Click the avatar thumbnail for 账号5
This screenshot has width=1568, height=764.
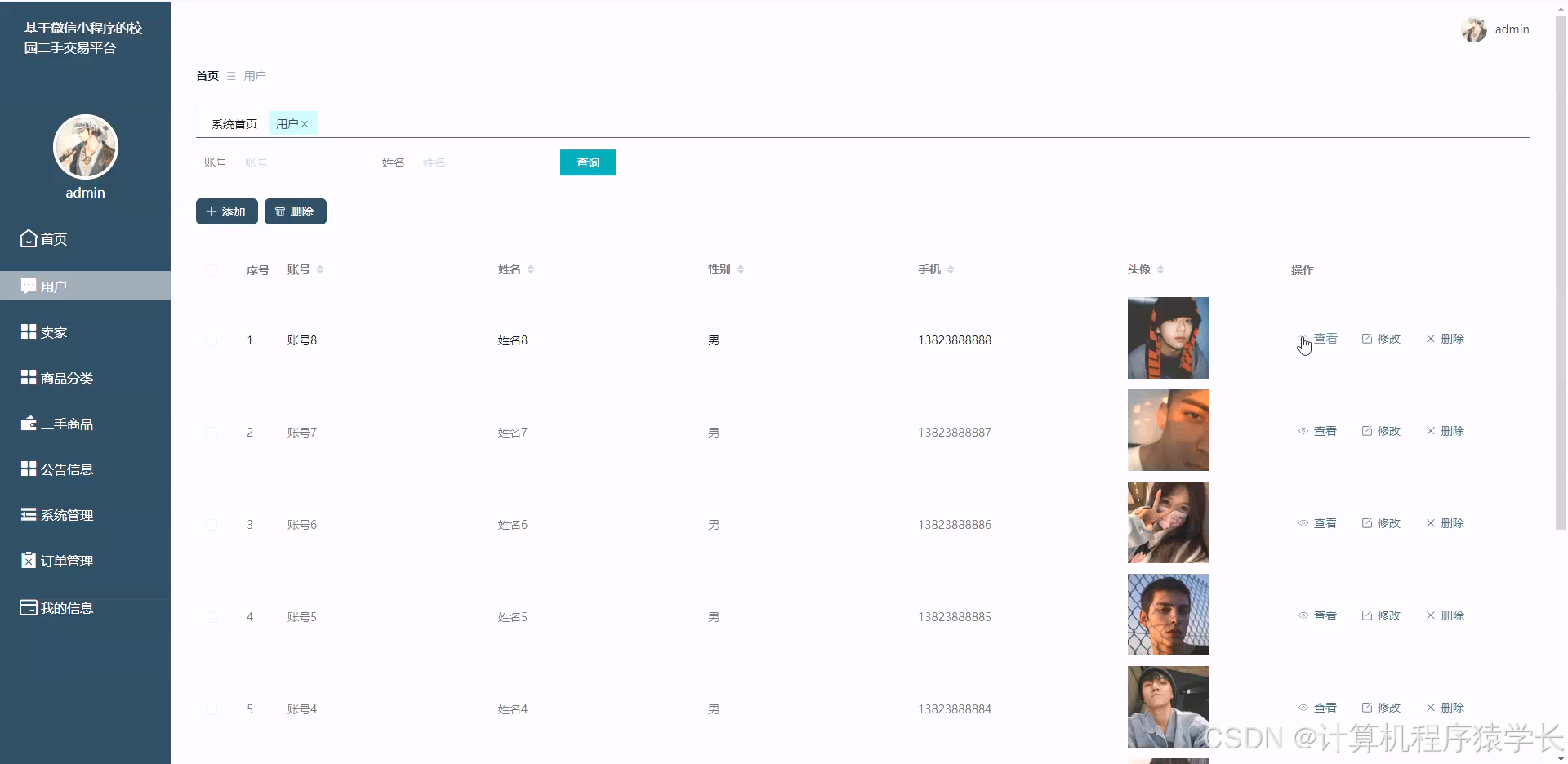tap(1169, 615)
